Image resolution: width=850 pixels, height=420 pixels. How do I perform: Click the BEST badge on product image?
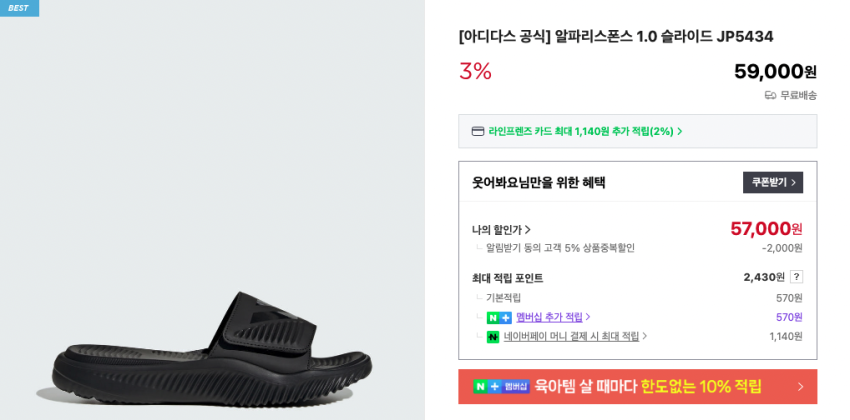(x=19, y=8)
